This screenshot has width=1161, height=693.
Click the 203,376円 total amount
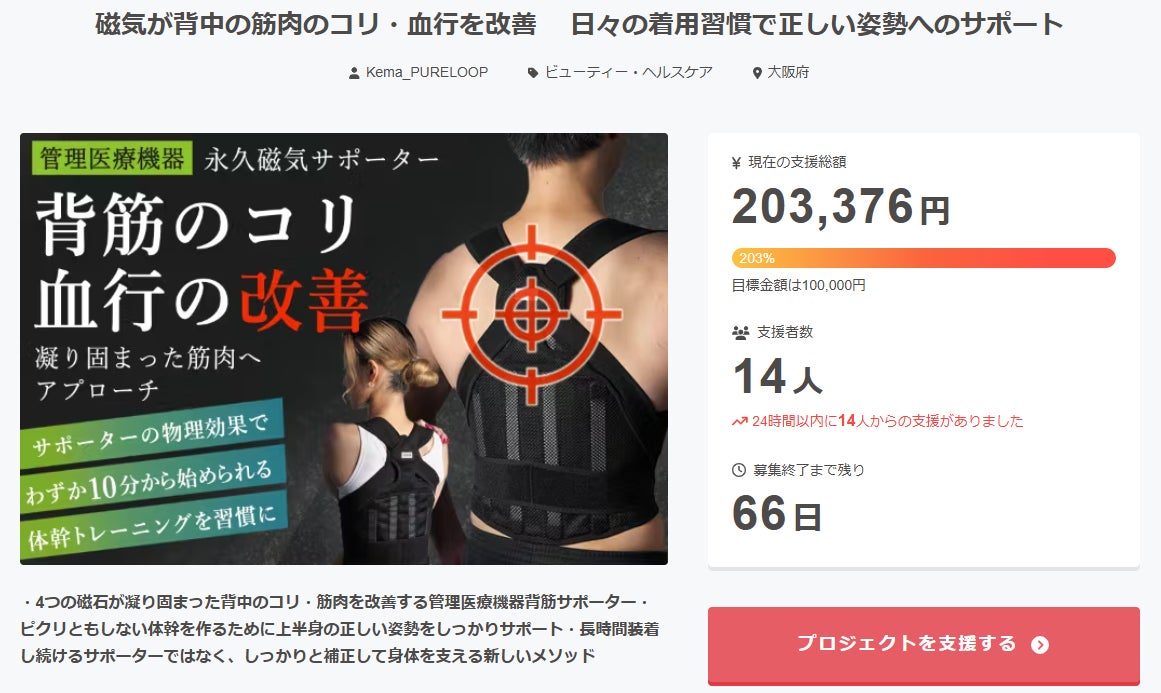841,207
